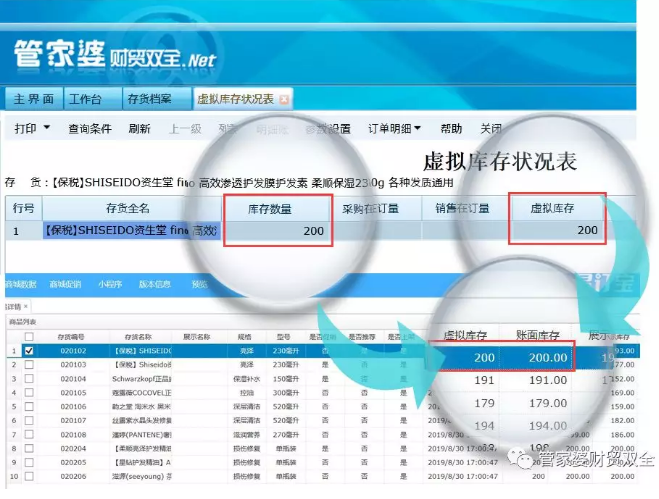Select the 滋源(seeyoung) product name cell
Screen dimensions: 659x499
point(141,476)
